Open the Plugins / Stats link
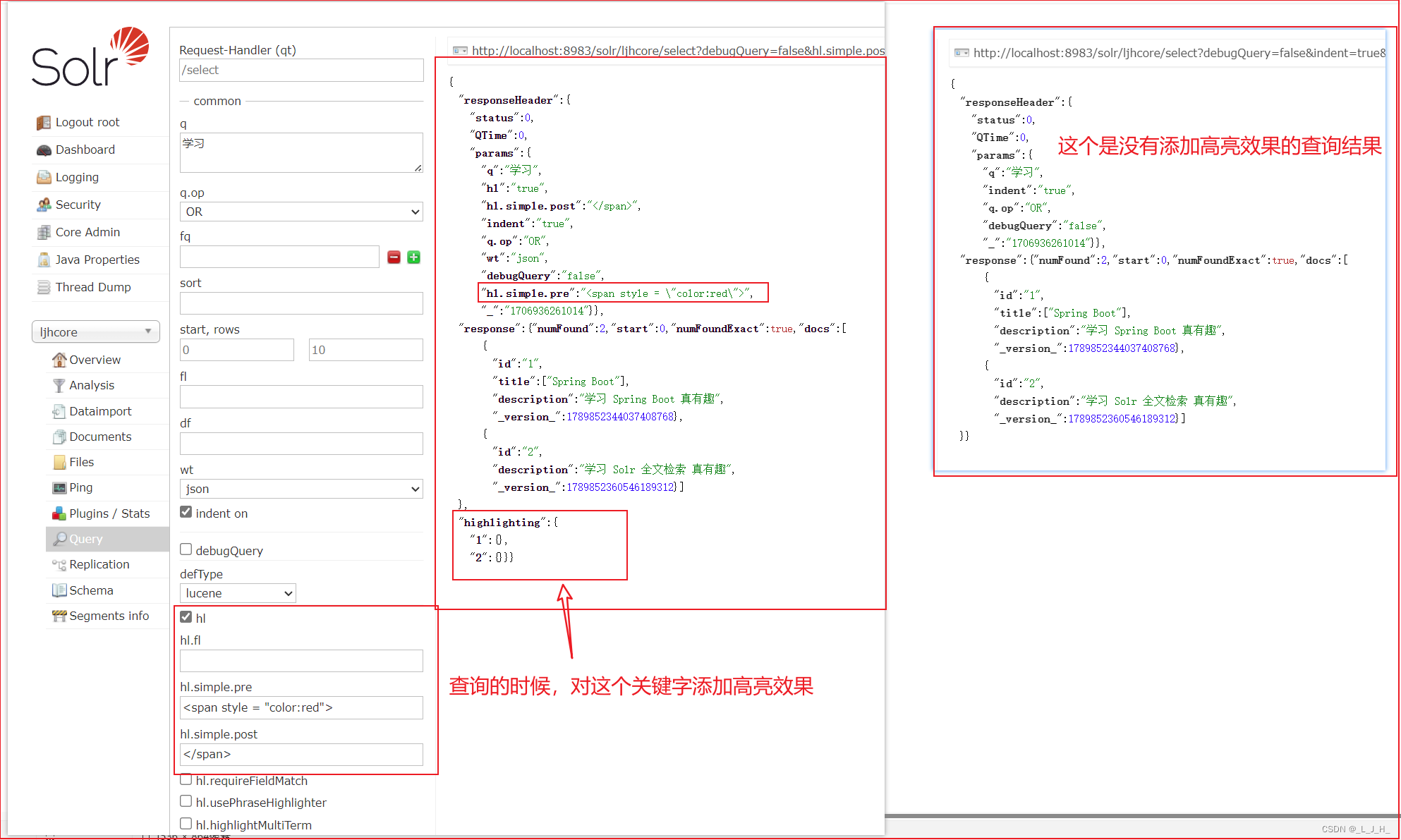The height and width of the screenshot is (840, 1401). [x=109, y=514]
